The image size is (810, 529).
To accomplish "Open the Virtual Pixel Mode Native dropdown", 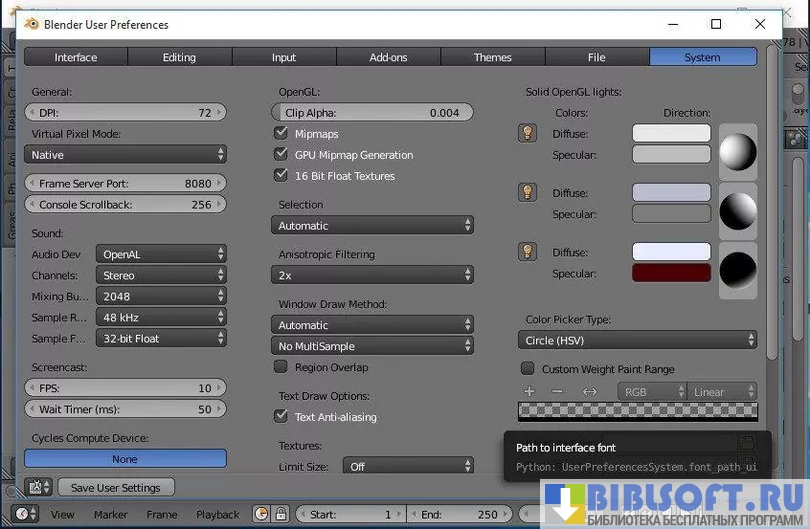I will click(125, 155).
